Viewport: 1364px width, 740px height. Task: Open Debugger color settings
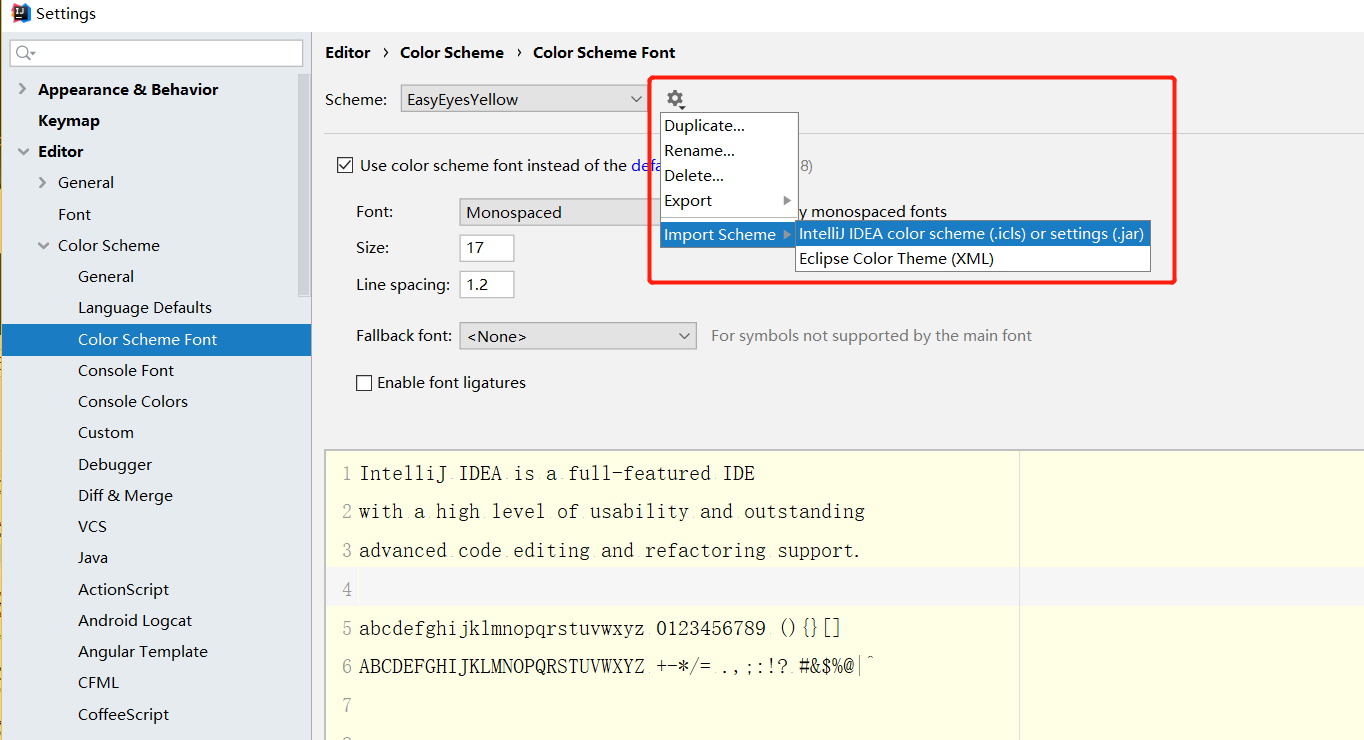point(115,464)
